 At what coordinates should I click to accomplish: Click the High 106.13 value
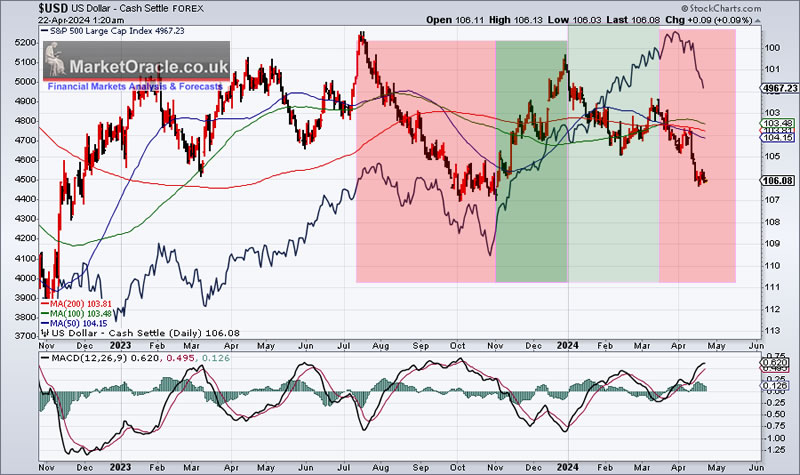click(516, 20)
